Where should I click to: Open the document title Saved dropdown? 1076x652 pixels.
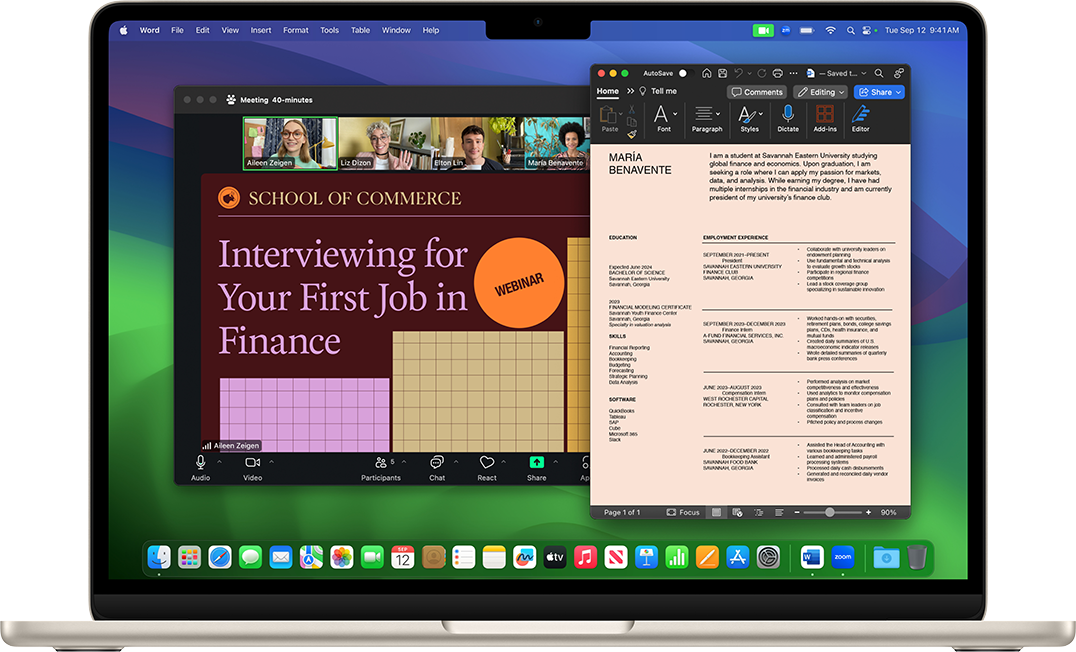(x=864, y=73)
